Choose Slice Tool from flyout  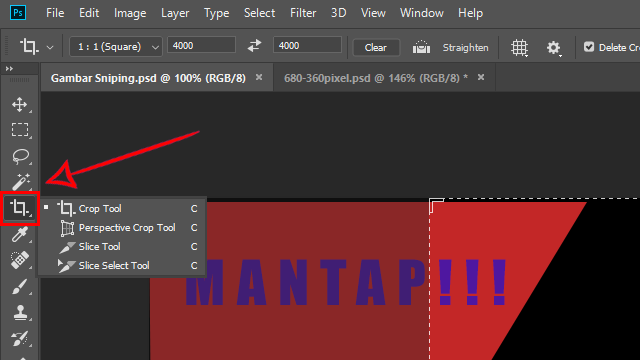122,247
